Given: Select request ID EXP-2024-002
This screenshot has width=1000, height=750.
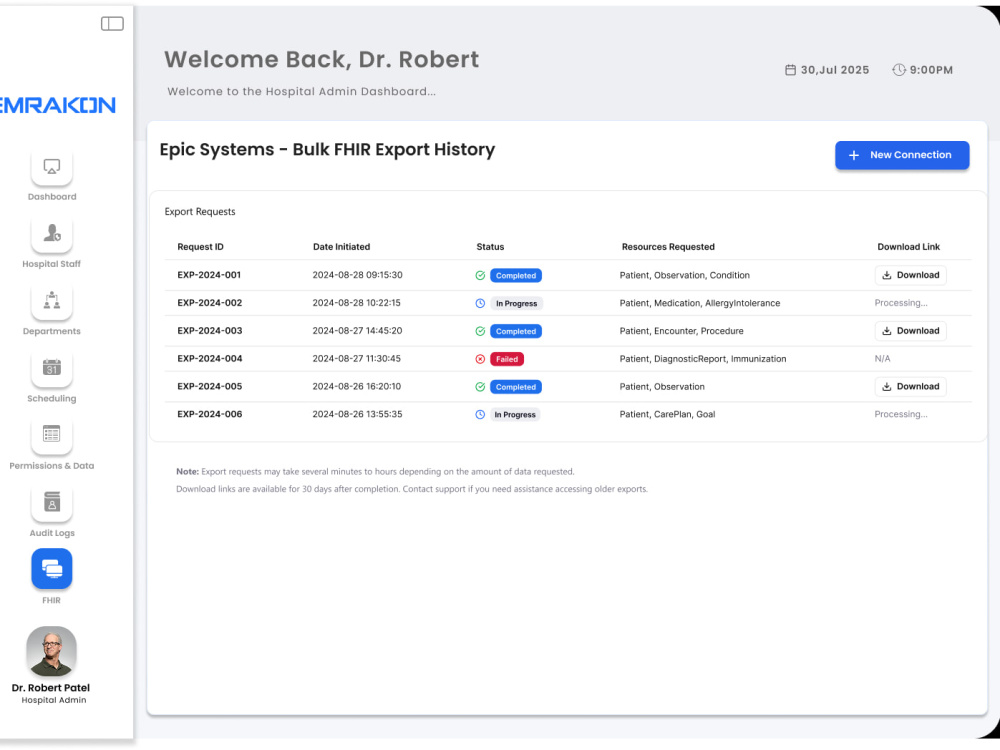Looking at the screenshot, I should [210, 303].
